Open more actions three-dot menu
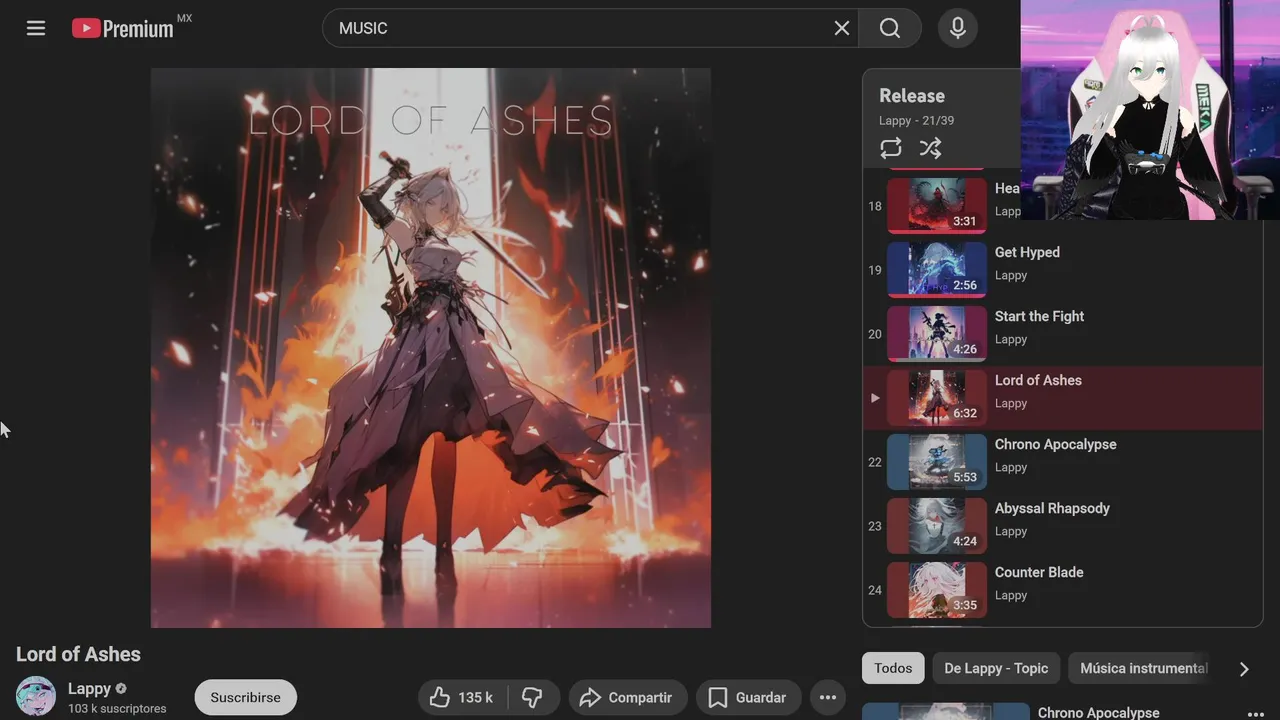 click(828, 697)
